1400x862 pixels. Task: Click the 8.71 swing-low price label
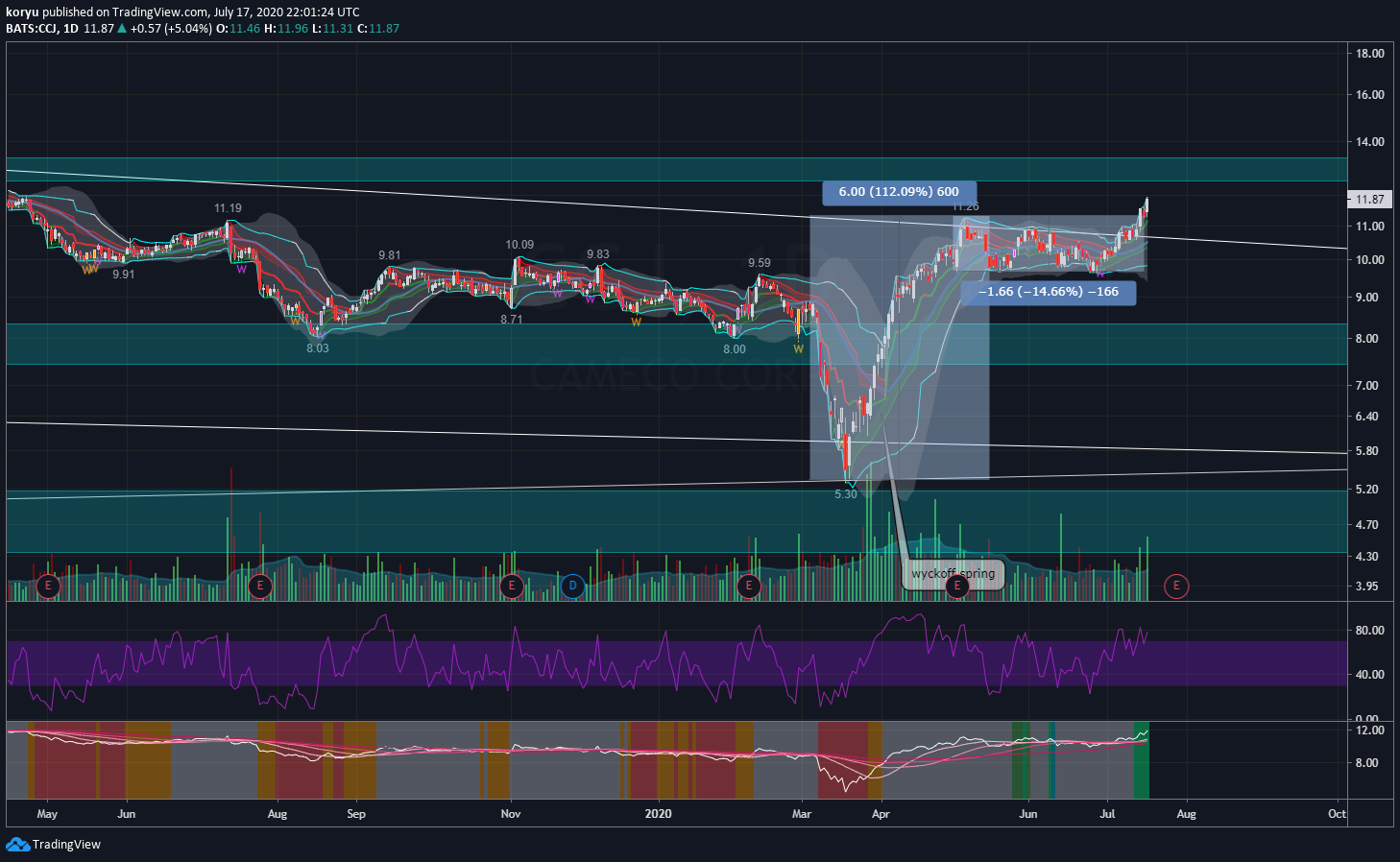point(512,320)
